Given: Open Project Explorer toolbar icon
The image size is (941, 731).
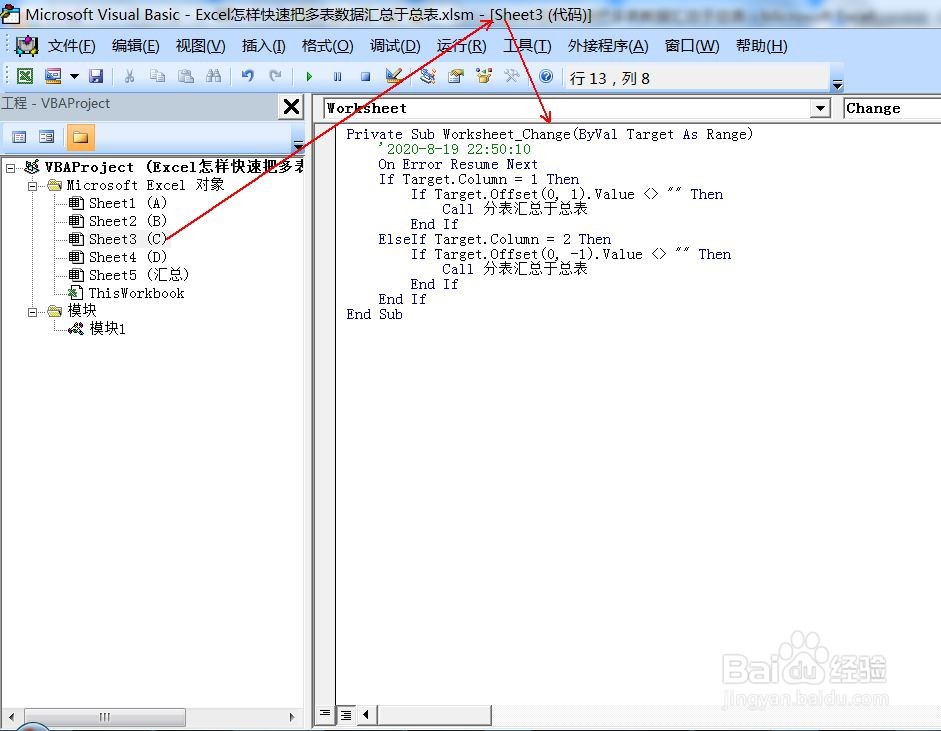Looking at the screenshot, I should (x=427, y=76).
